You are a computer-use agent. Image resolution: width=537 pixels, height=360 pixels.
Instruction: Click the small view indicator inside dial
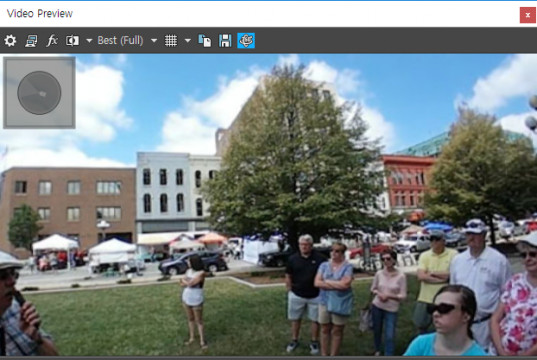[42, 94]
